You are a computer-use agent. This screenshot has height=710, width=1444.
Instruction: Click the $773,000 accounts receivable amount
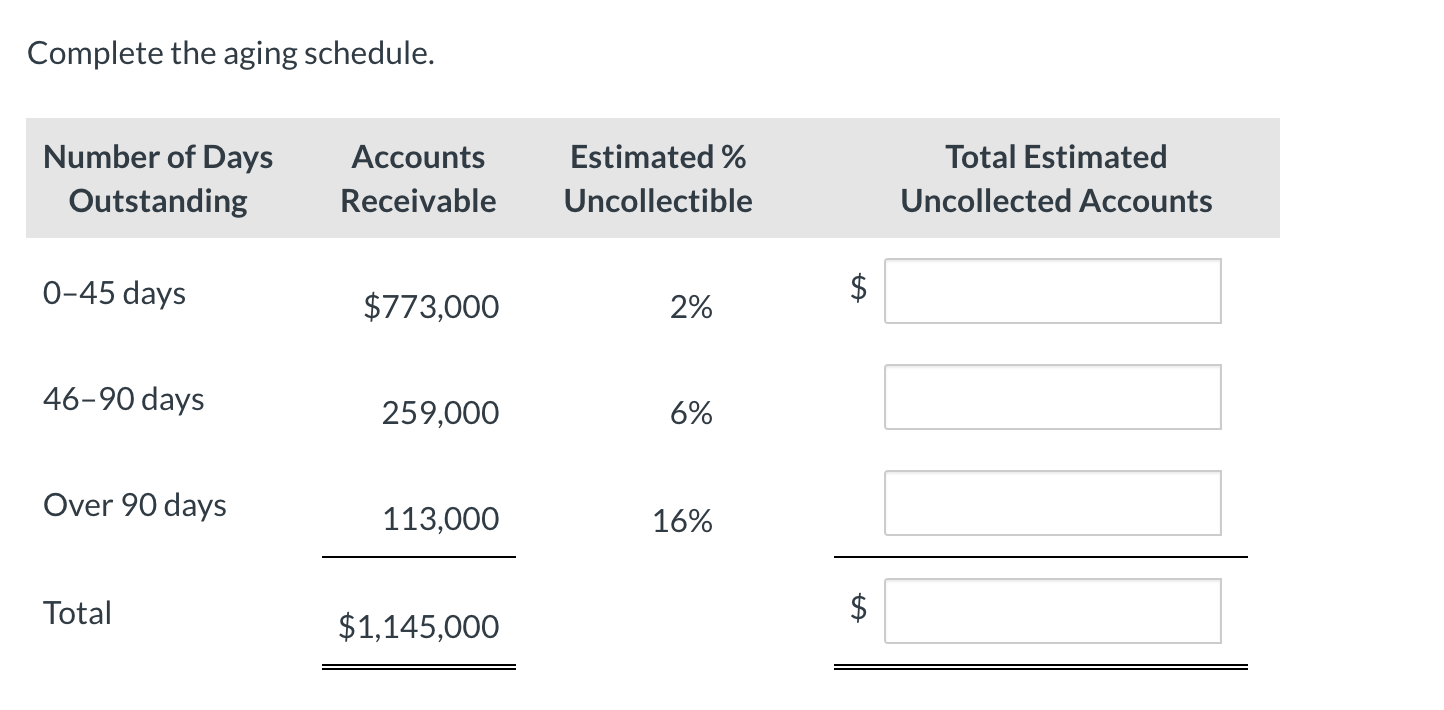[431, 307]
